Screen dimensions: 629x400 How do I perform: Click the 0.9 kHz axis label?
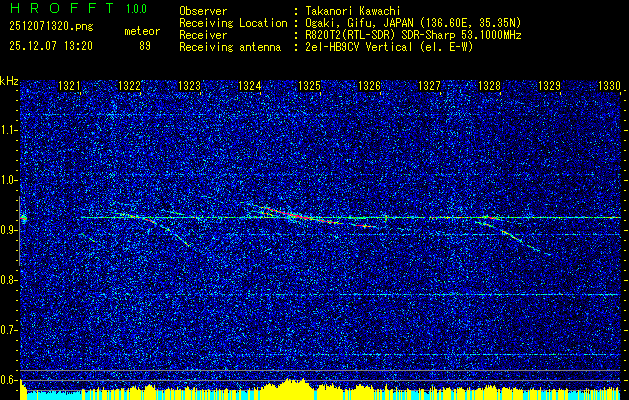pyautogui.click(x=9, y=230)
